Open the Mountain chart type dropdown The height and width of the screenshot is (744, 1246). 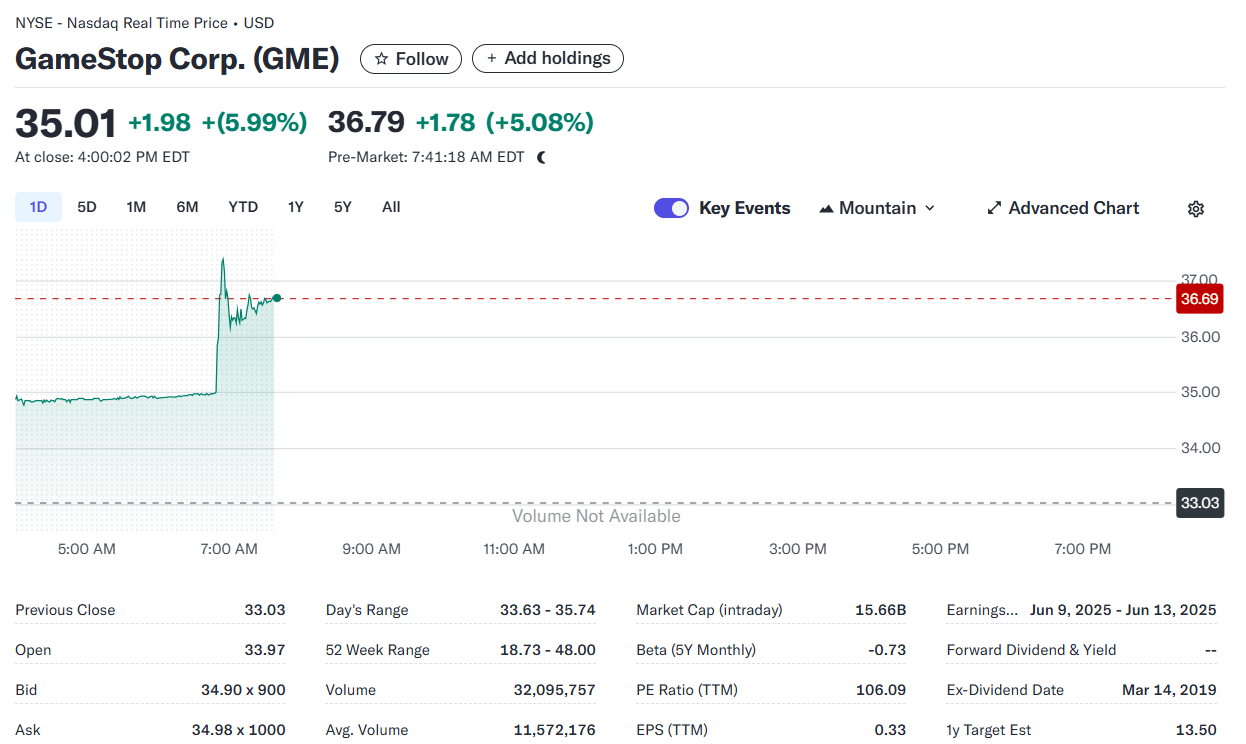coord(877,208)
